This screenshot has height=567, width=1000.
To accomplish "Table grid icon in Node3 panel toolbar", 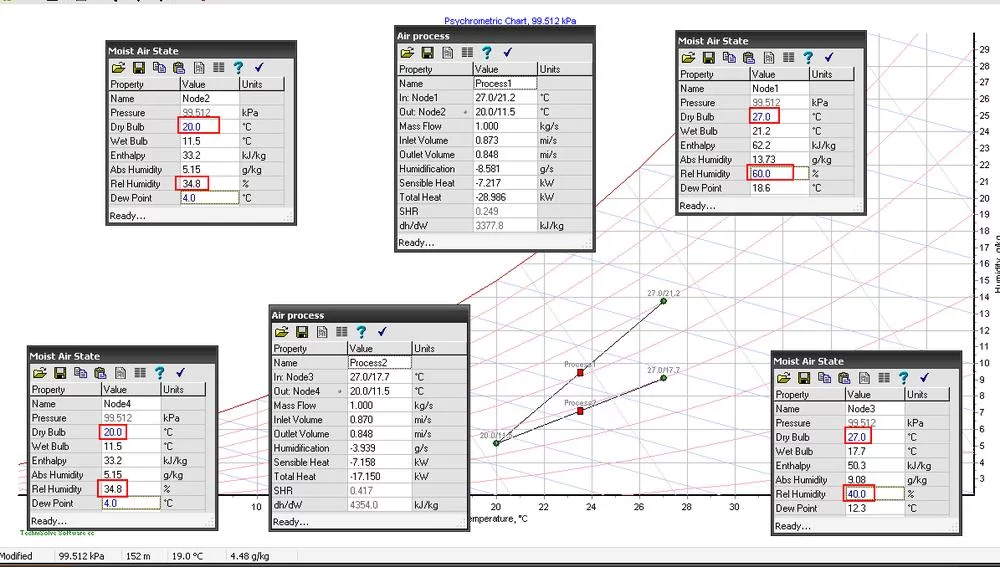I will click(x=885, y=378).
